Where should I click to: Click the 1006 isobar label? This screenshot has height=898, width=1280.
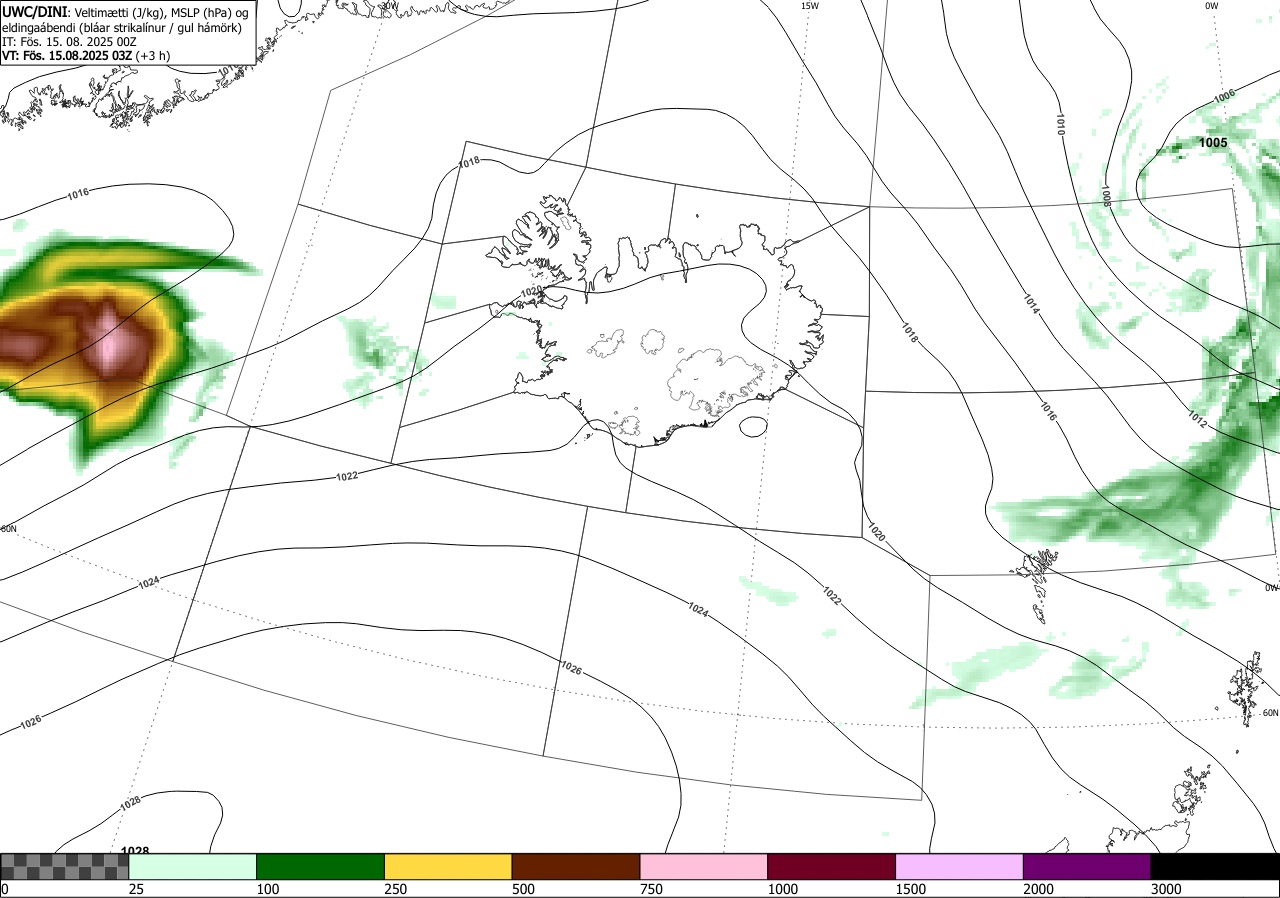[1223, 97]
